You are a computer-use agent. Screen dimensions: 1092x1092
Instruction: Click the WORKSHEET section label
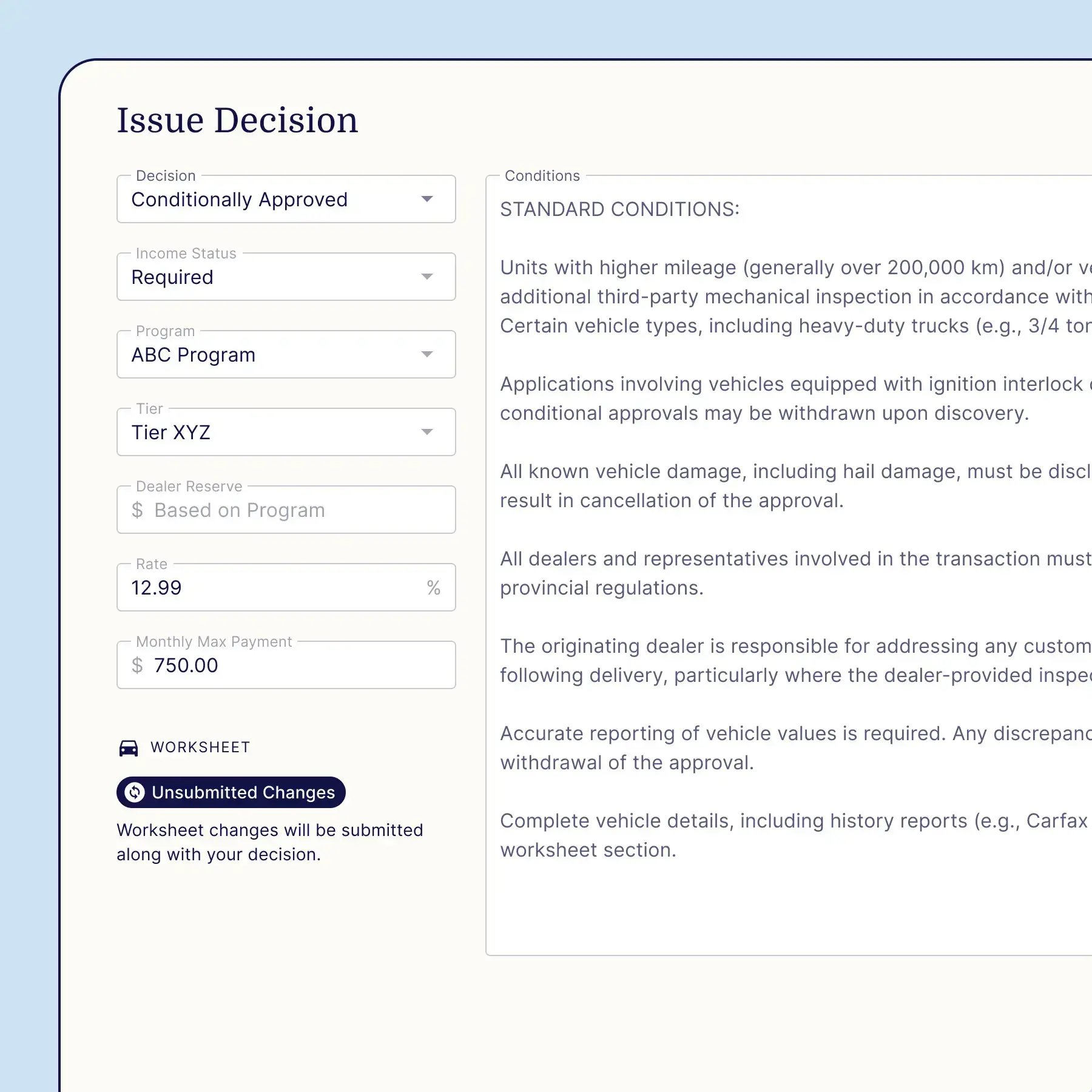coord(200,747)
